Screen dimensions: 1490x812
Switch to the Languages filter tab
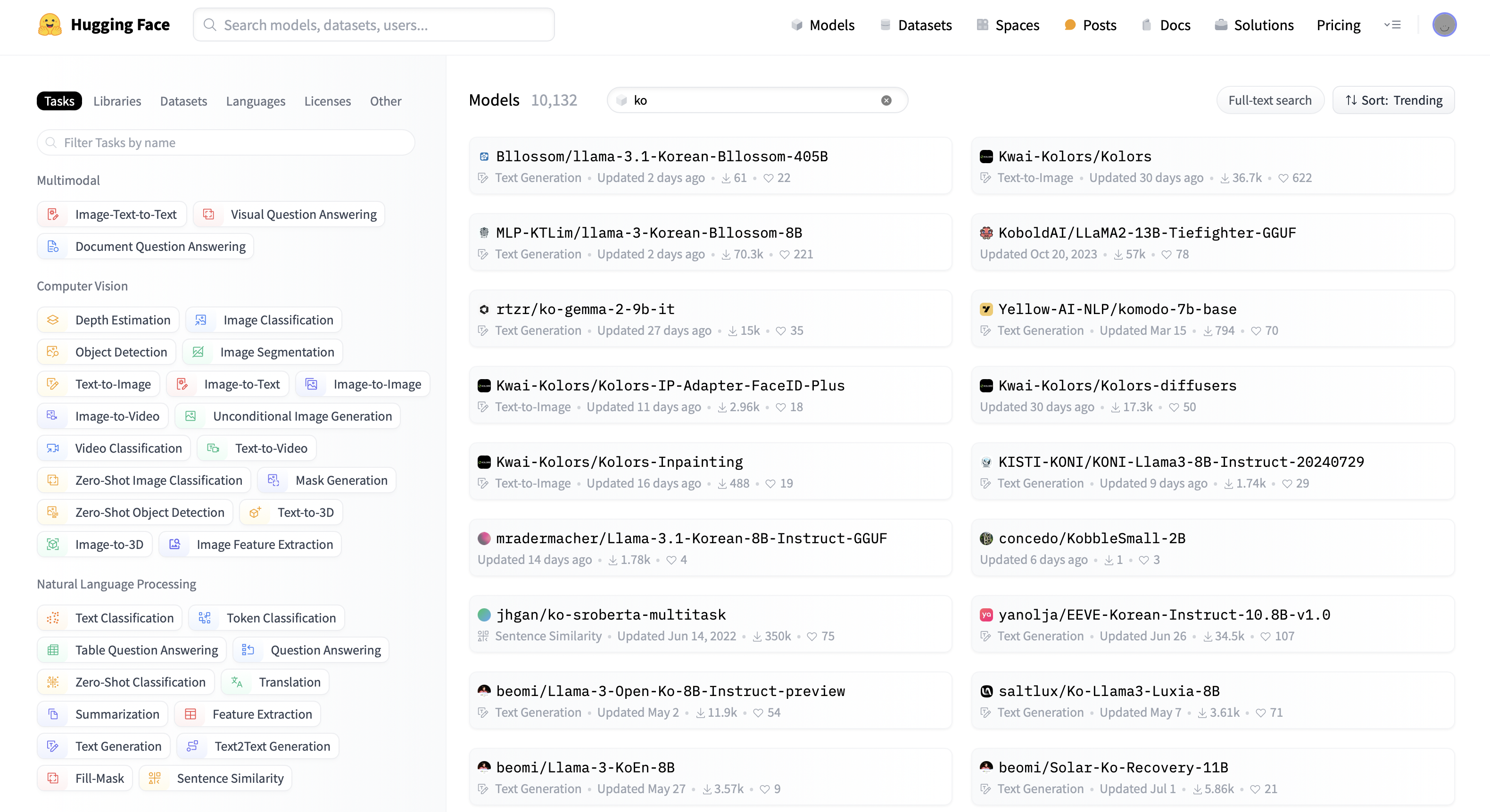coord(255,101)
